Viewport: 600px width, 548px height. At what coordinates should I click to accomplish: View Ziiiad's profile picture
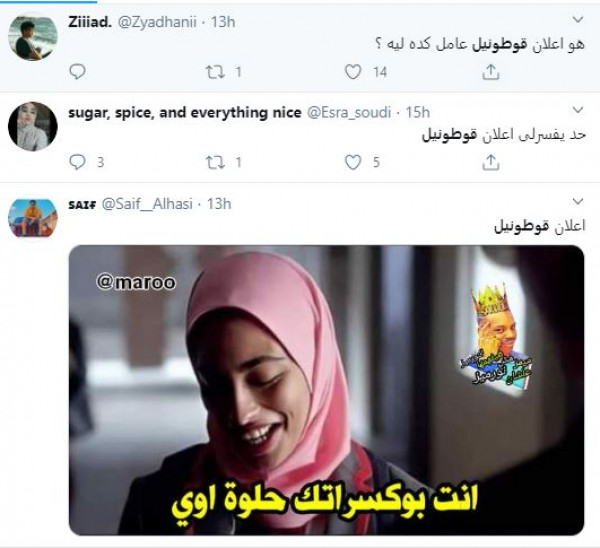click(x=33, y=36)
